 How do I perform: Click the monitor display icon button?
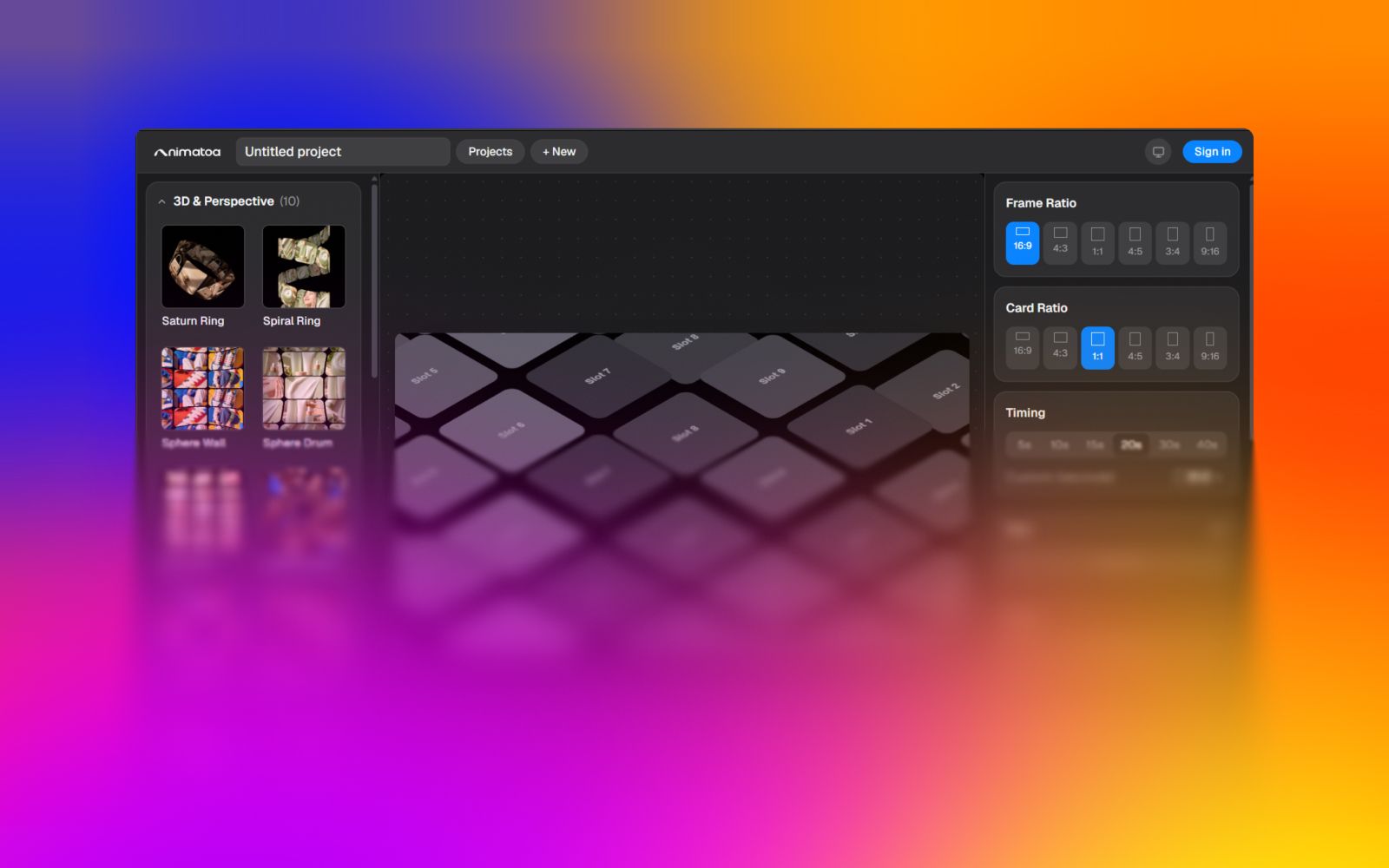click(x=1158, y=152)
